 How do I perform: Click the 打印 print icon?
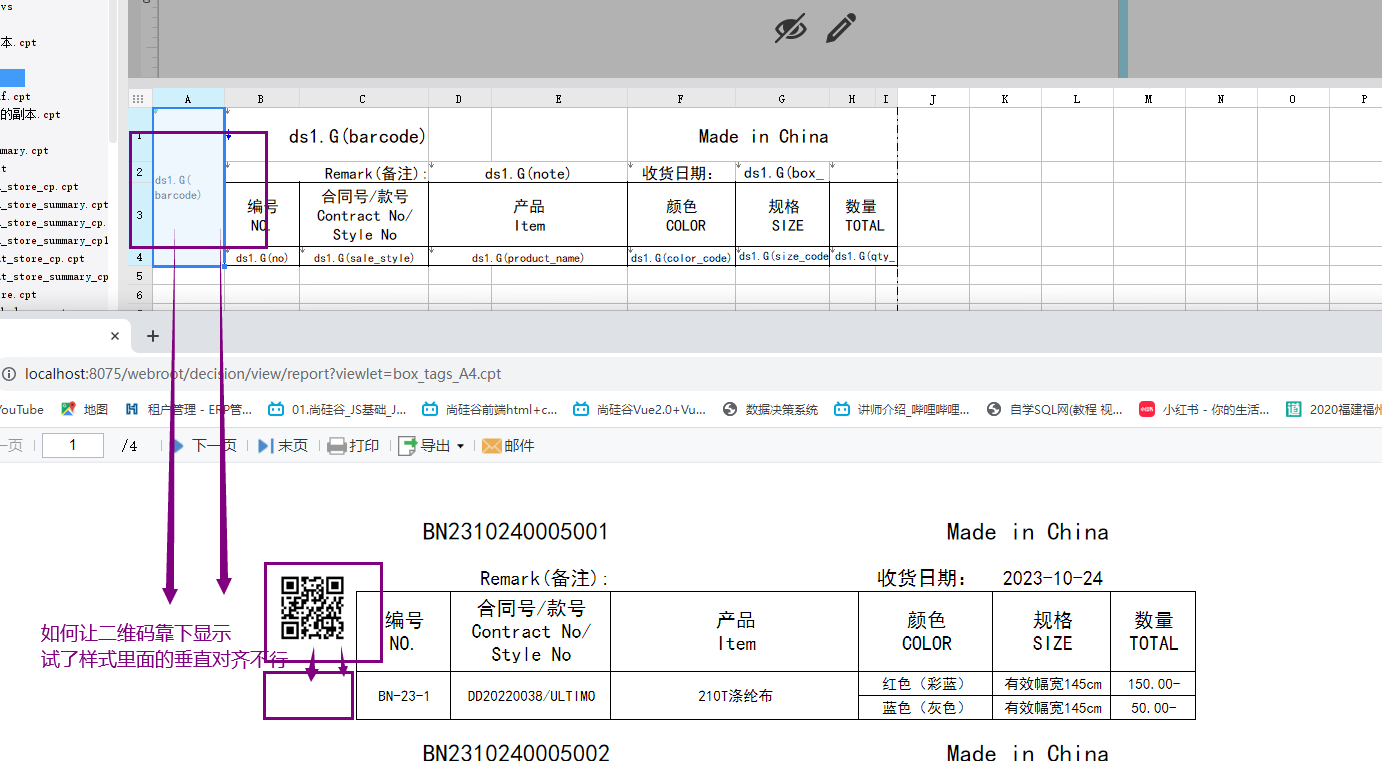tap(337, 446)
